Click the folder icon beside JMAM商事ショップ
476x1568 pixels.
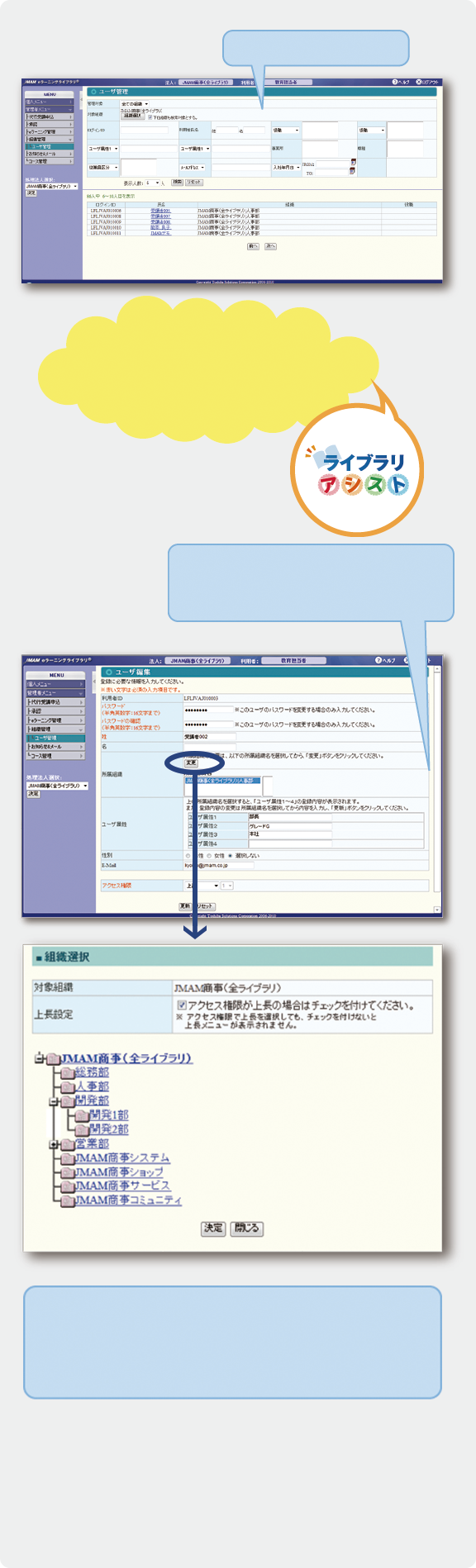(69, 1172)
